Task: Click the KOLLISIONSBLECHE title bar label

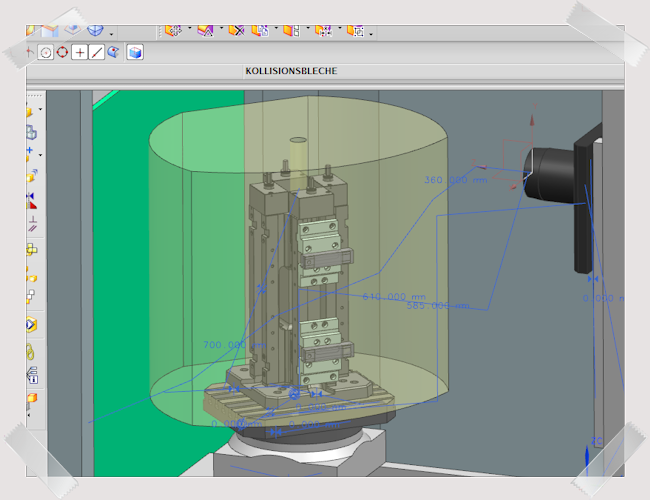Action: [x=290, y=71]
